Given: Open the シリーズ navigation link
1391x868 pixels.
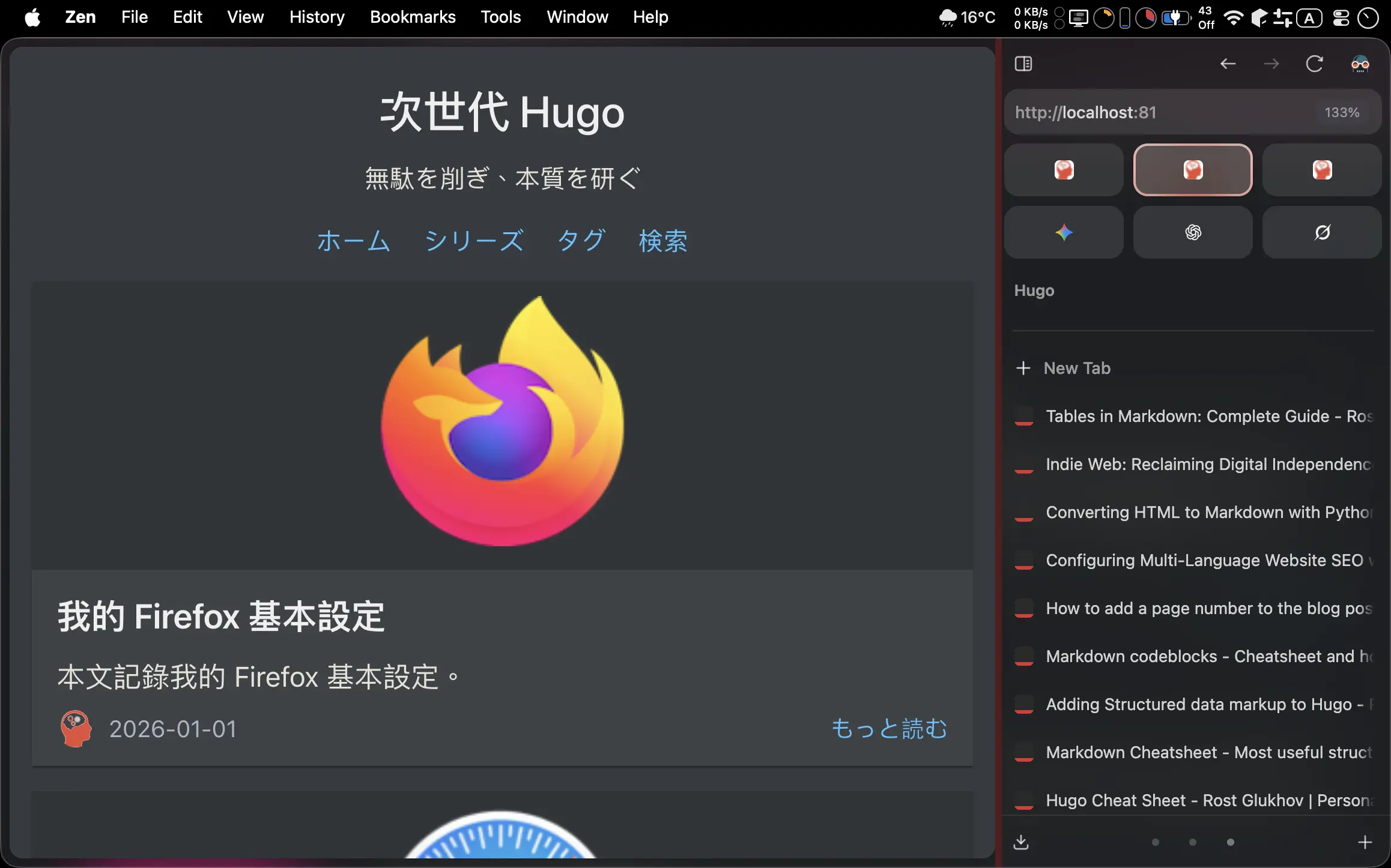Looking at the screenshot, I should pyautogui.click(x=474, y=241).
